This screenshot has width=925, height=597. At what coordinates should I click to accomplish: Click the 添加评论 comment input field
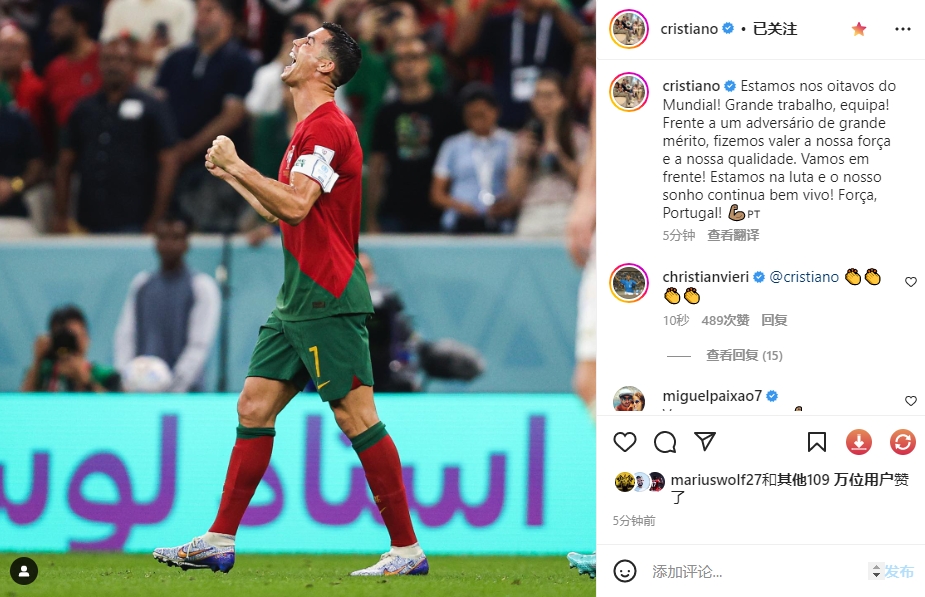point(755,571)
